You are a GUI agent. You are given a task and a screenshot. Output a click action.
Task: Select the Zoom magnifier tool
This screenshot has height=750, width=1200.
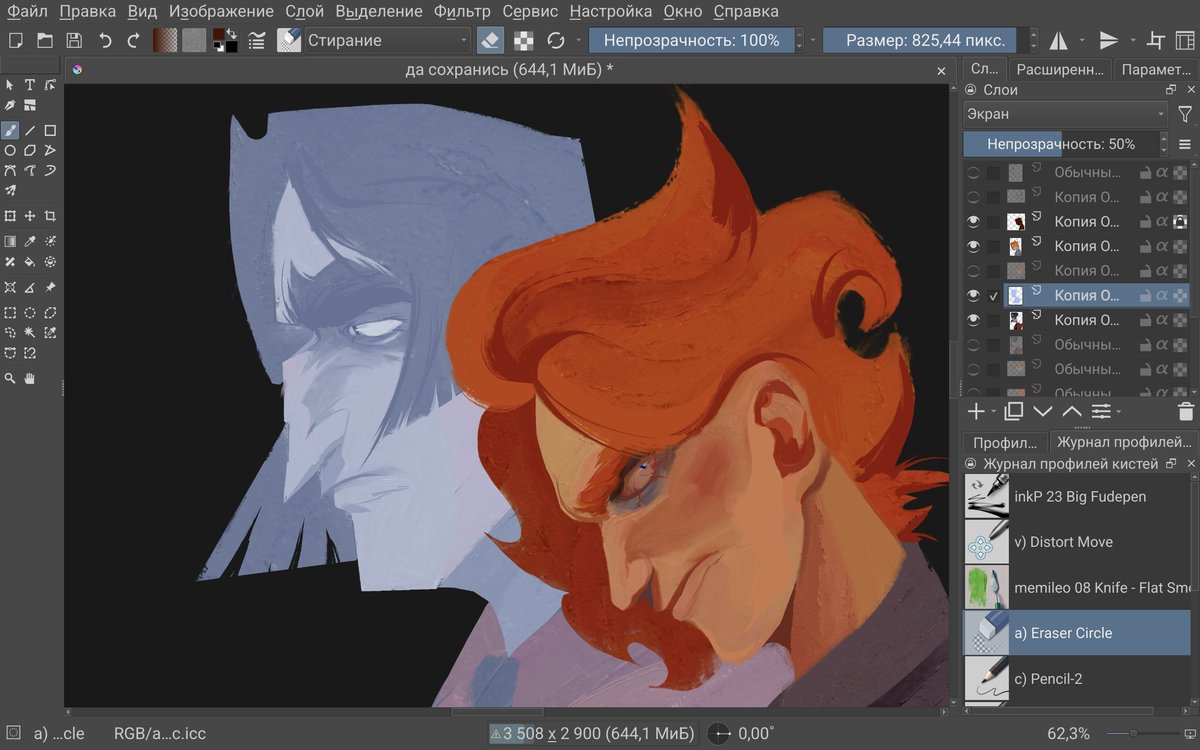10,378
